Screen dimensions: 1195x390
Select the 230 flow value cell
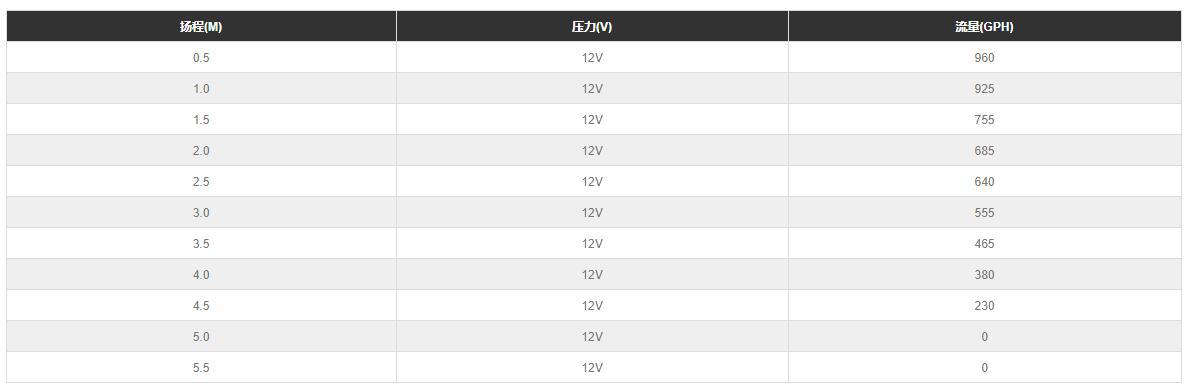tap(985, 305)
